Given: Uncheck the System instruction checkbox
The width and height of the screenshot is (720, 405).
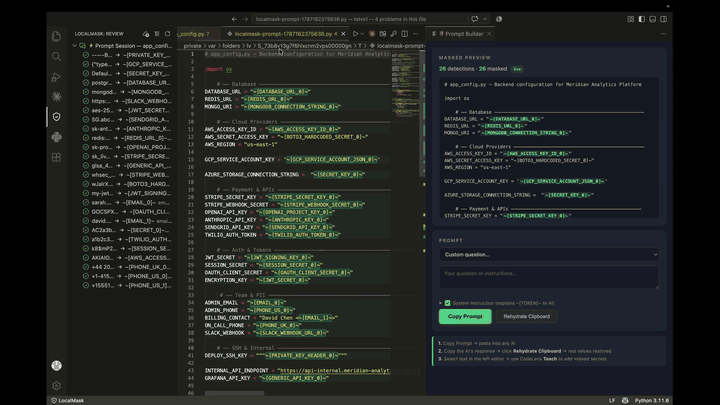Looking at the screenshot, I should click(447, 303).
